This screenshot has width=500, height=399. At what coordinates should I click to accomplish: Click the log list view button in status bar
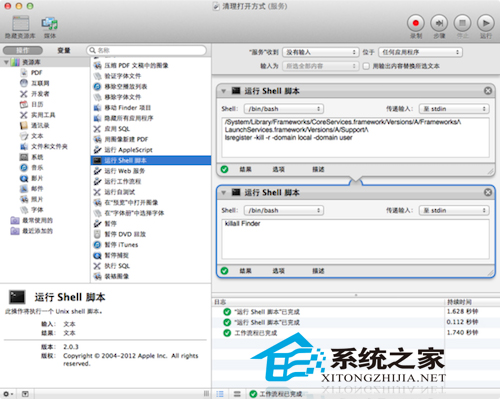pyautogui.click(x=220, y=394)
